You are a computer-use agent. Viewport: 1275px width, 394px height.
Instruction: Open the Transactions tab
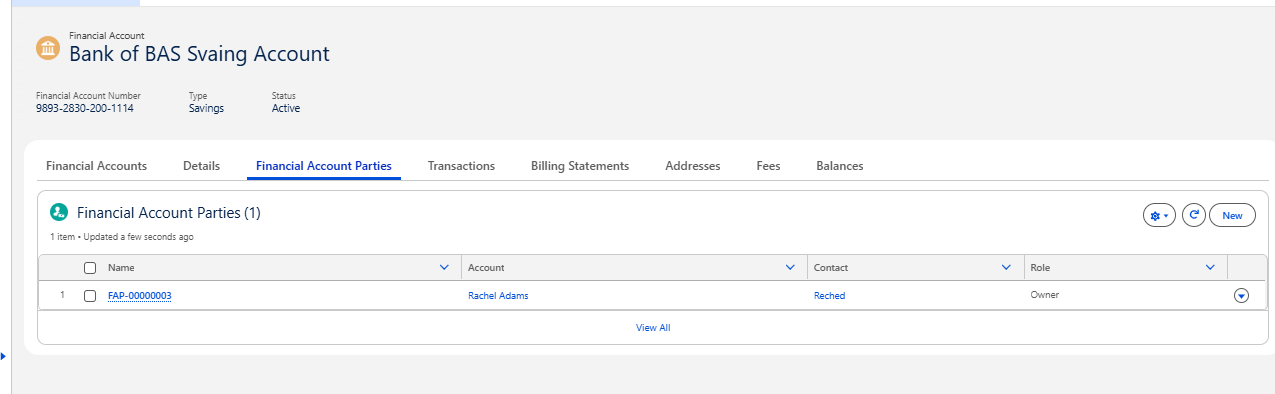[461, 166]
